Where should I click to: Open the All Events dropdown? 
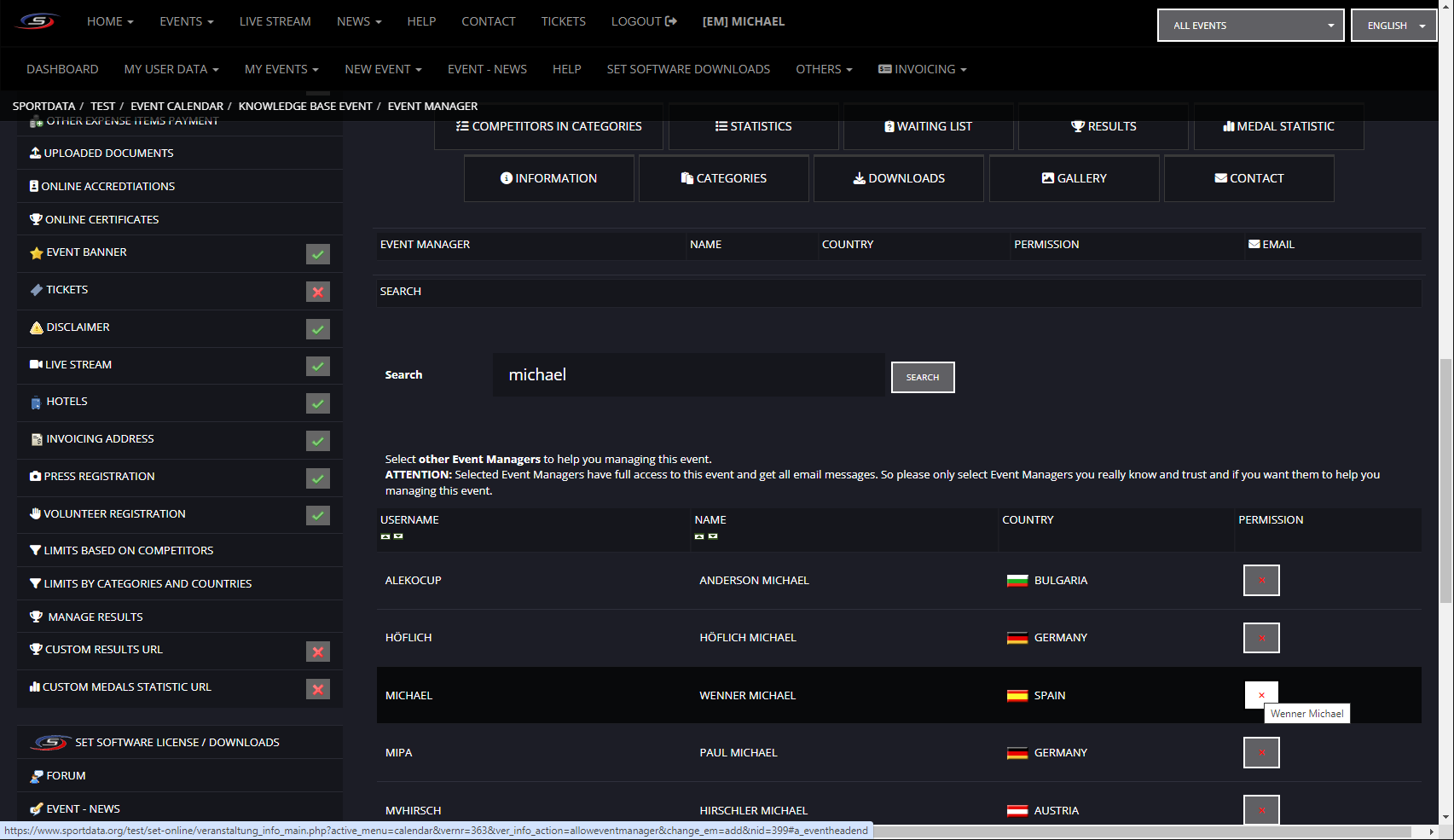pos(1249,26)
